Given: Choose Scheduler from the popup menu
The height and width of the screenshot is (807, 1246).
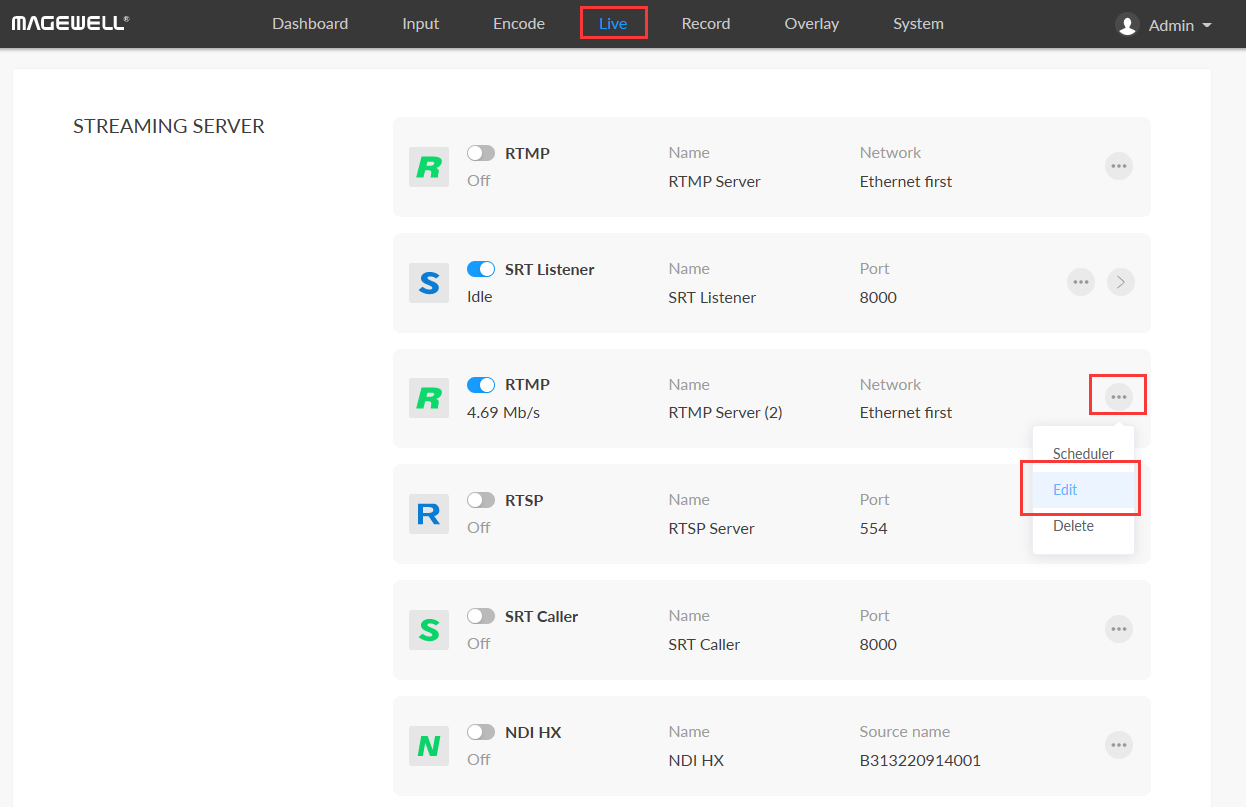Looking at the screenshot, I should click(x=1083, y=454).
